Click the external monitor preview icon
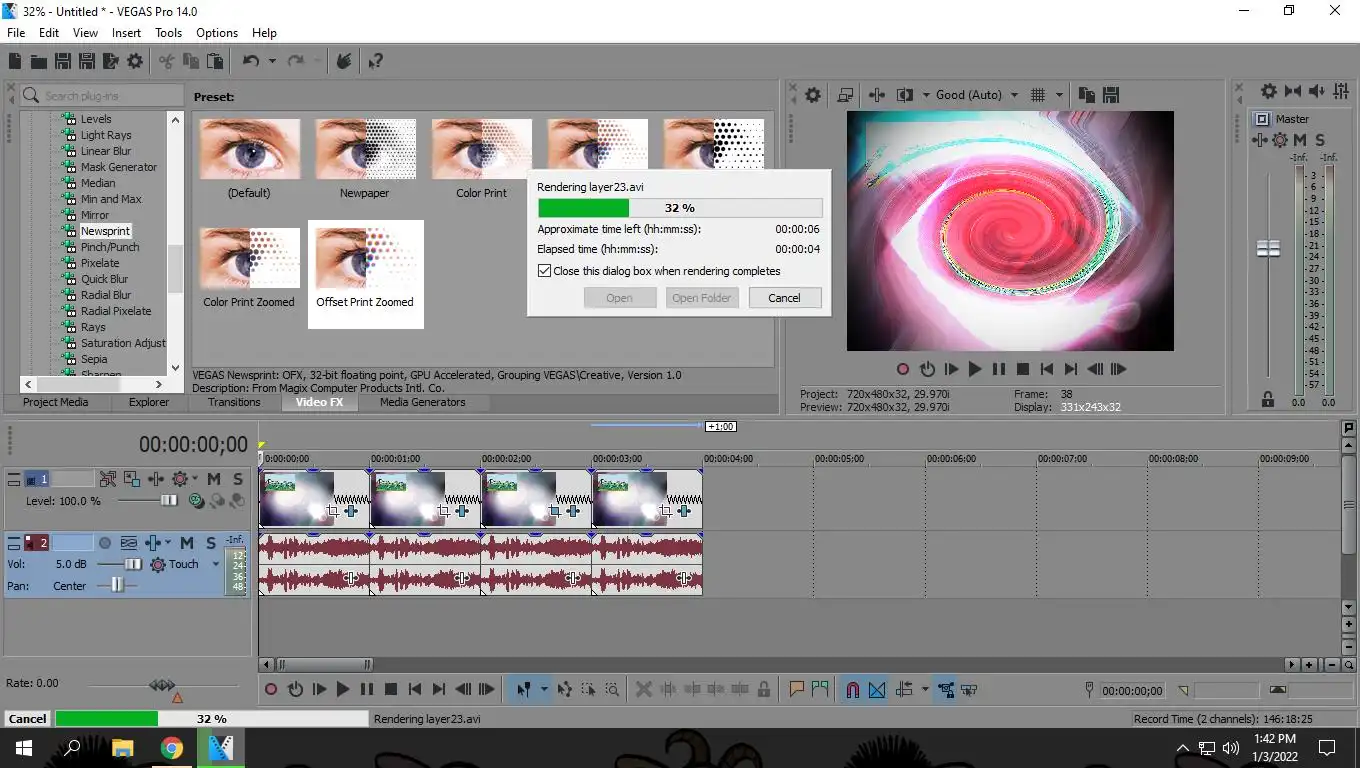 click(845, 95)
